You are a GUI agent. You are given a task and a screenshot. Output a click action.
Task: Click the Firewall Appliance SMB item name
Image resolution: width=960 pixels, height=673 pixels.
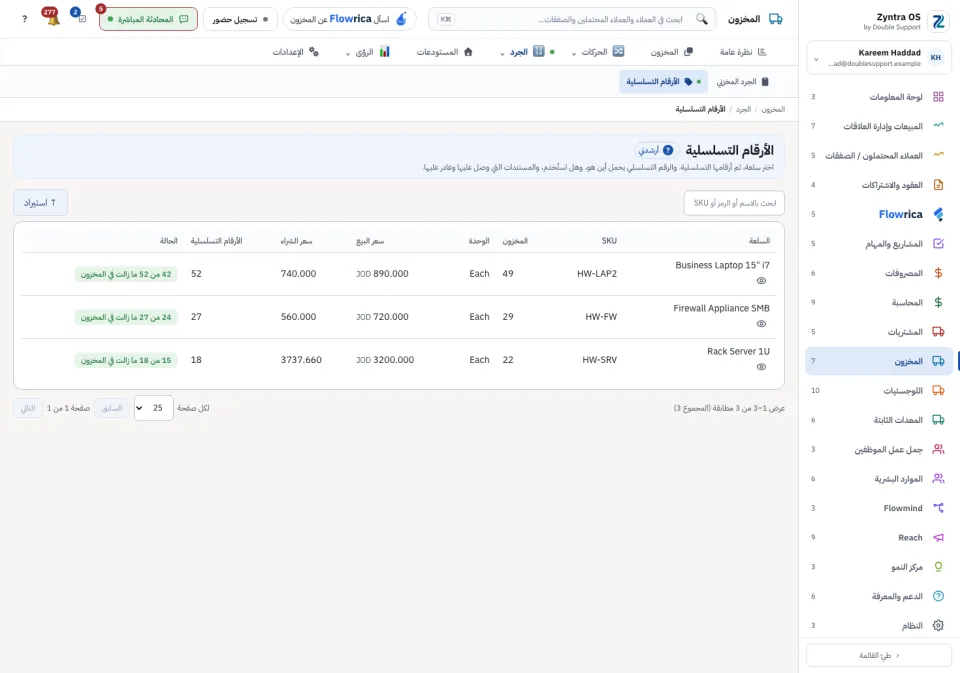click(x=721, y=308)
